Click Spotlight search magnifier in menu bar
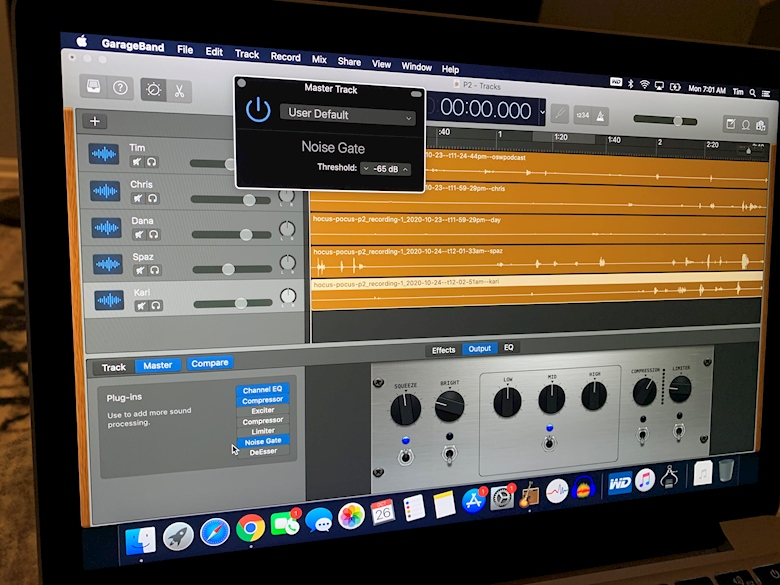This screenshot has height=585, width=780. 753,93
